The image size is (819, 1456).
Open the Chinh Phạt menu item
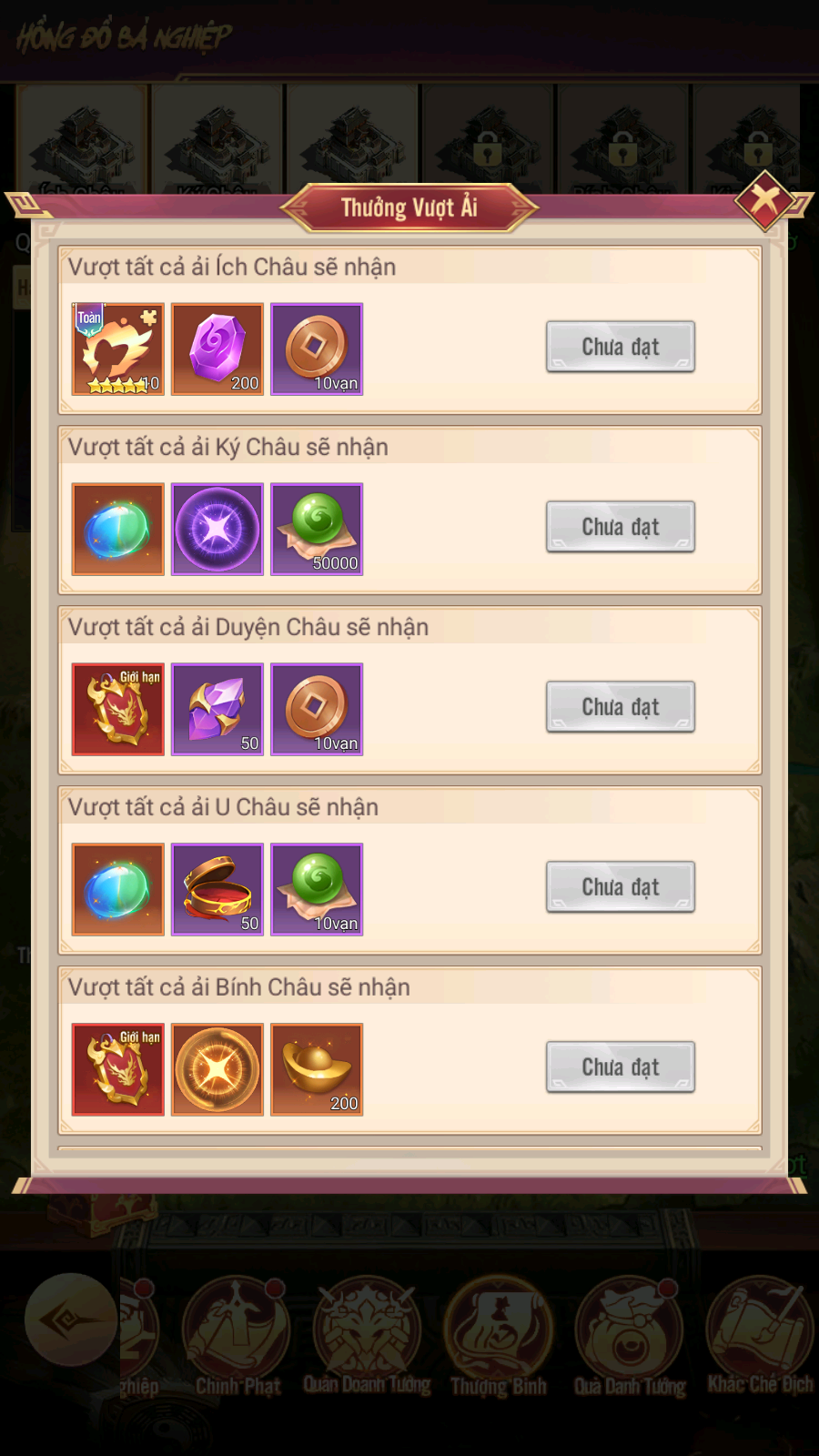(237, 1338)
